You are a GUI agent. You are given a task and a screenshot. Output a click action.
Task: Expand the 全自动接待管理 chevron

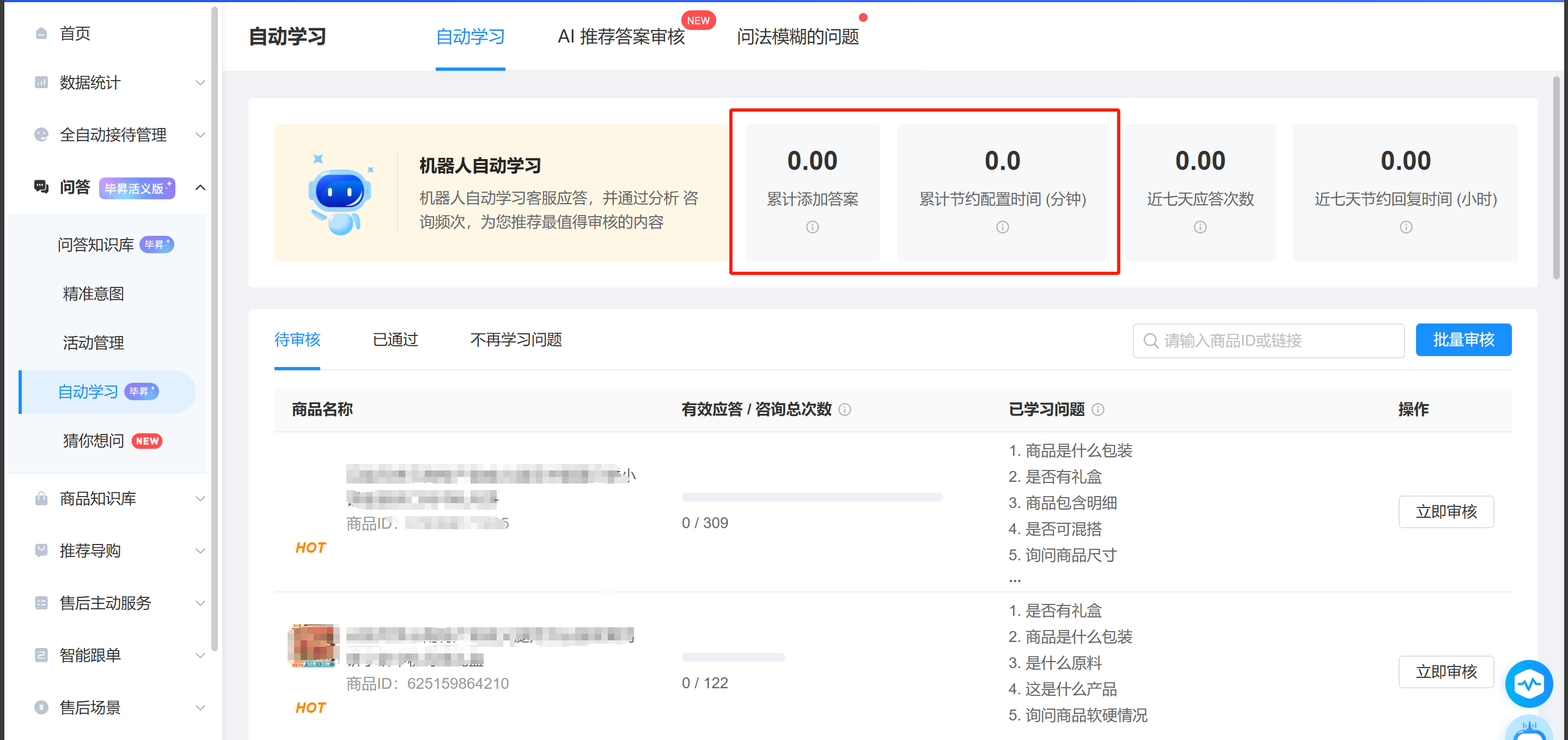click(200, 134)
